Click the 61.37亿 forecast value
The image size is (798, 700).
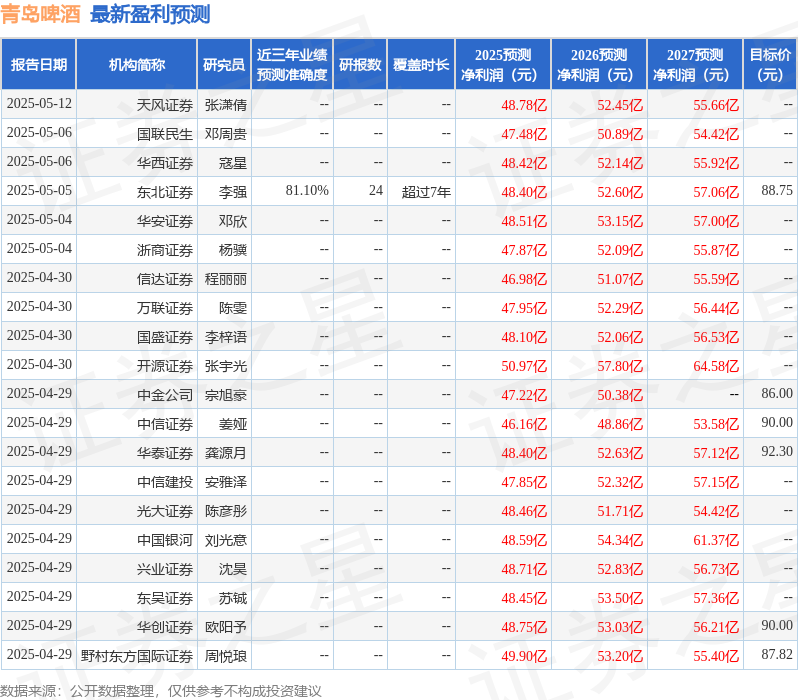coord(716,541)
